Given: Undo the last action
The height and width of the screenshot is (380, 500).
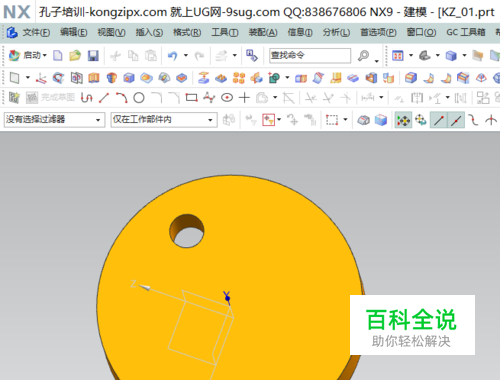Looking at the screenshot, I should (x=172, y=55).
